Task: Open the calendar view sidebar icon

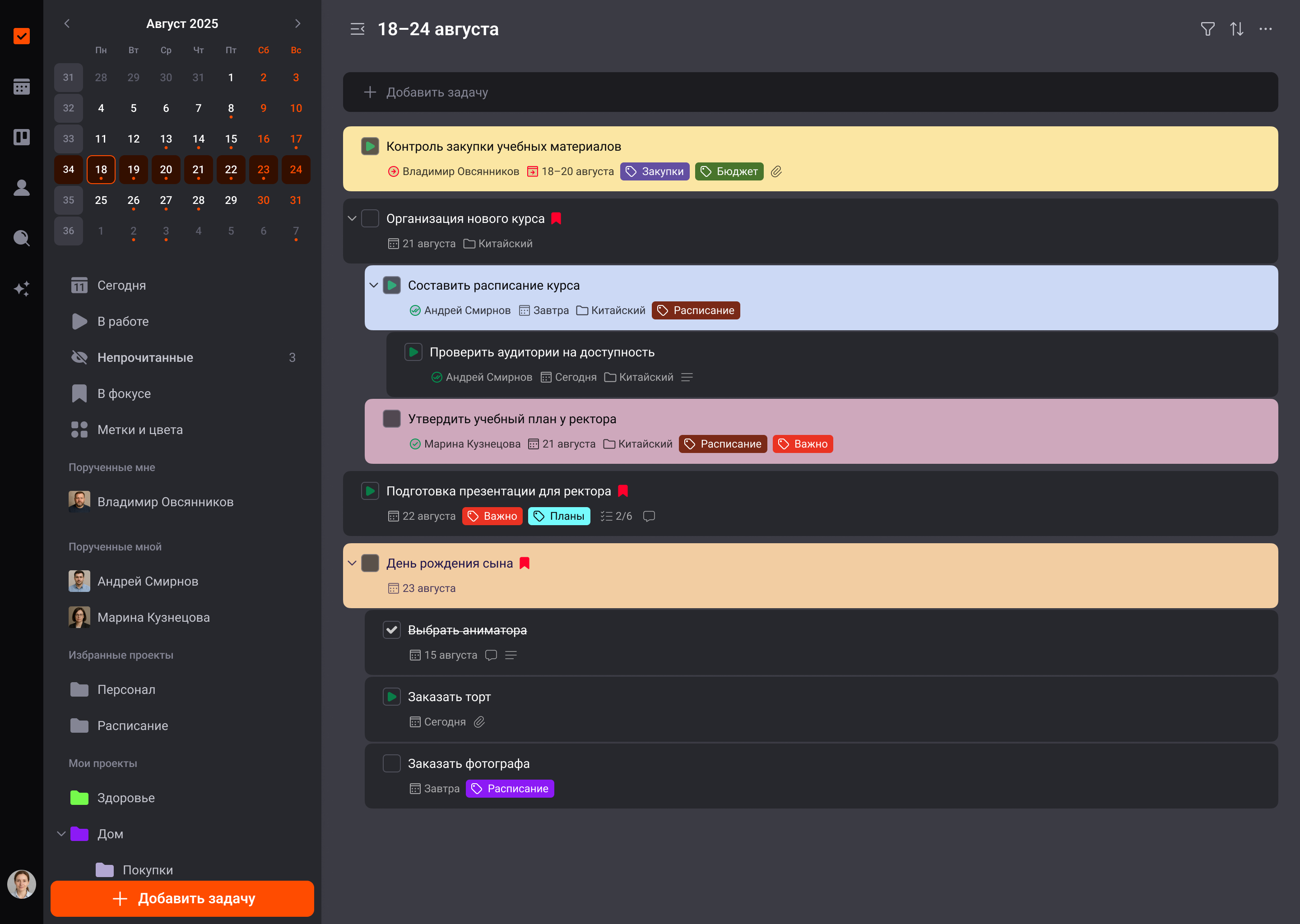Action: [22, 87]
